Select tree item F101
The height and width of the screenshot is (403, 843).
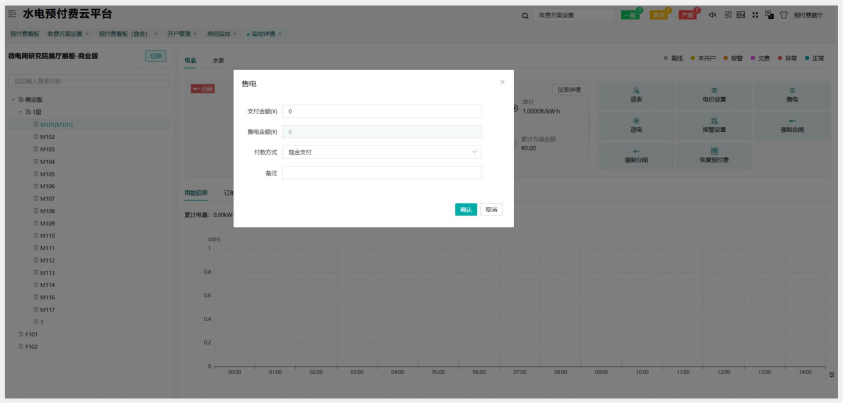32,334
